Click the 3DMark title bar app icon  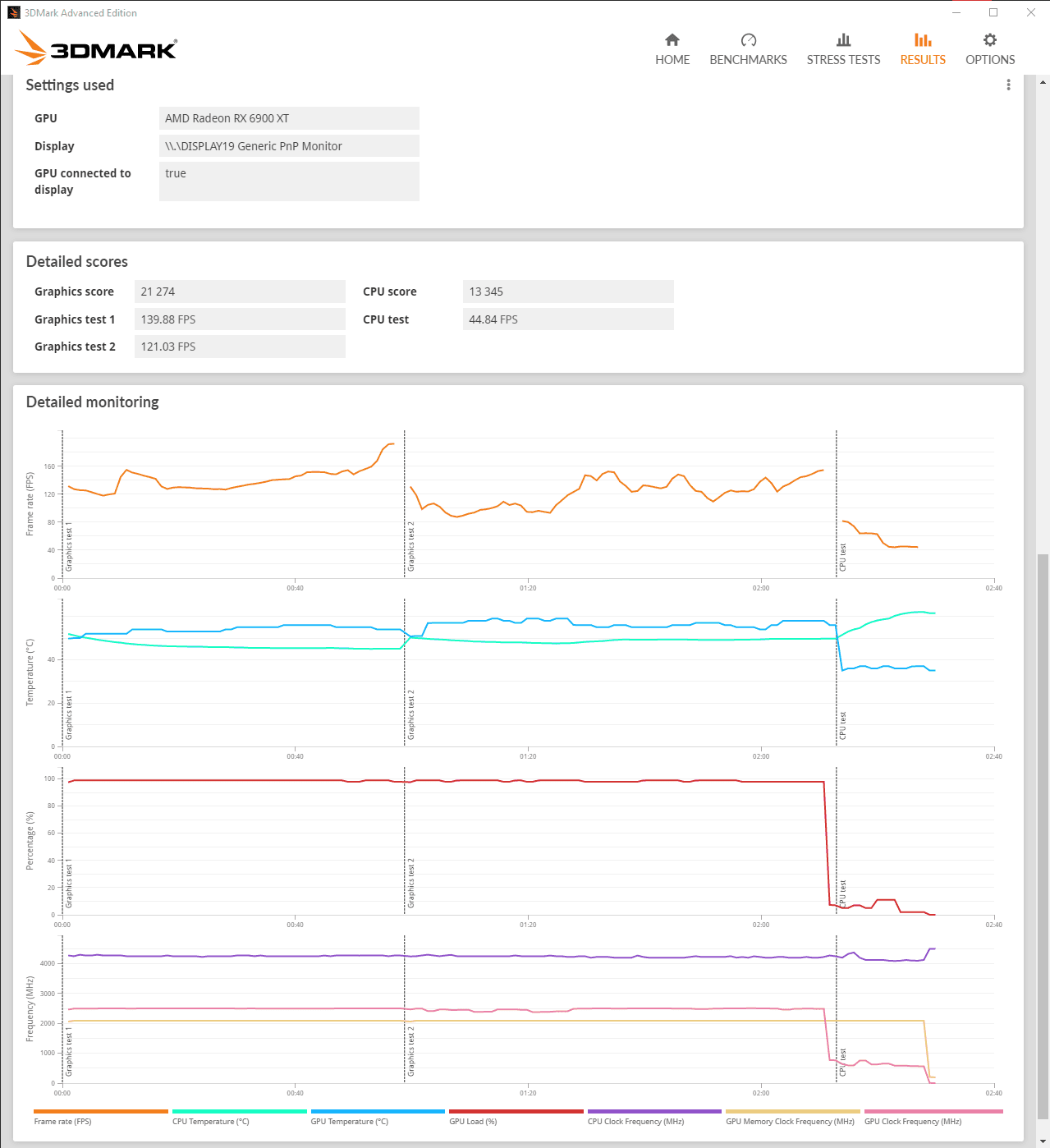(x=14, y=12)
